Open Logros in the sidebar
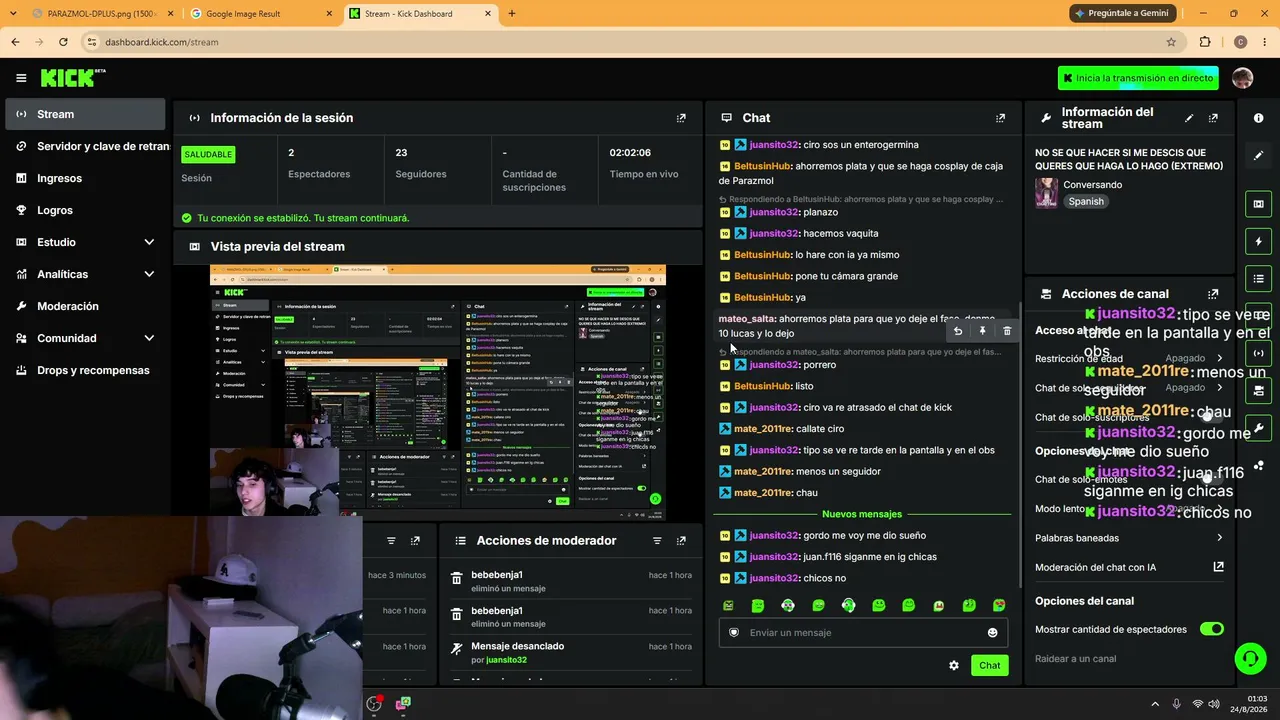Viewport: 1280px width, 720px height. (85, 210)
